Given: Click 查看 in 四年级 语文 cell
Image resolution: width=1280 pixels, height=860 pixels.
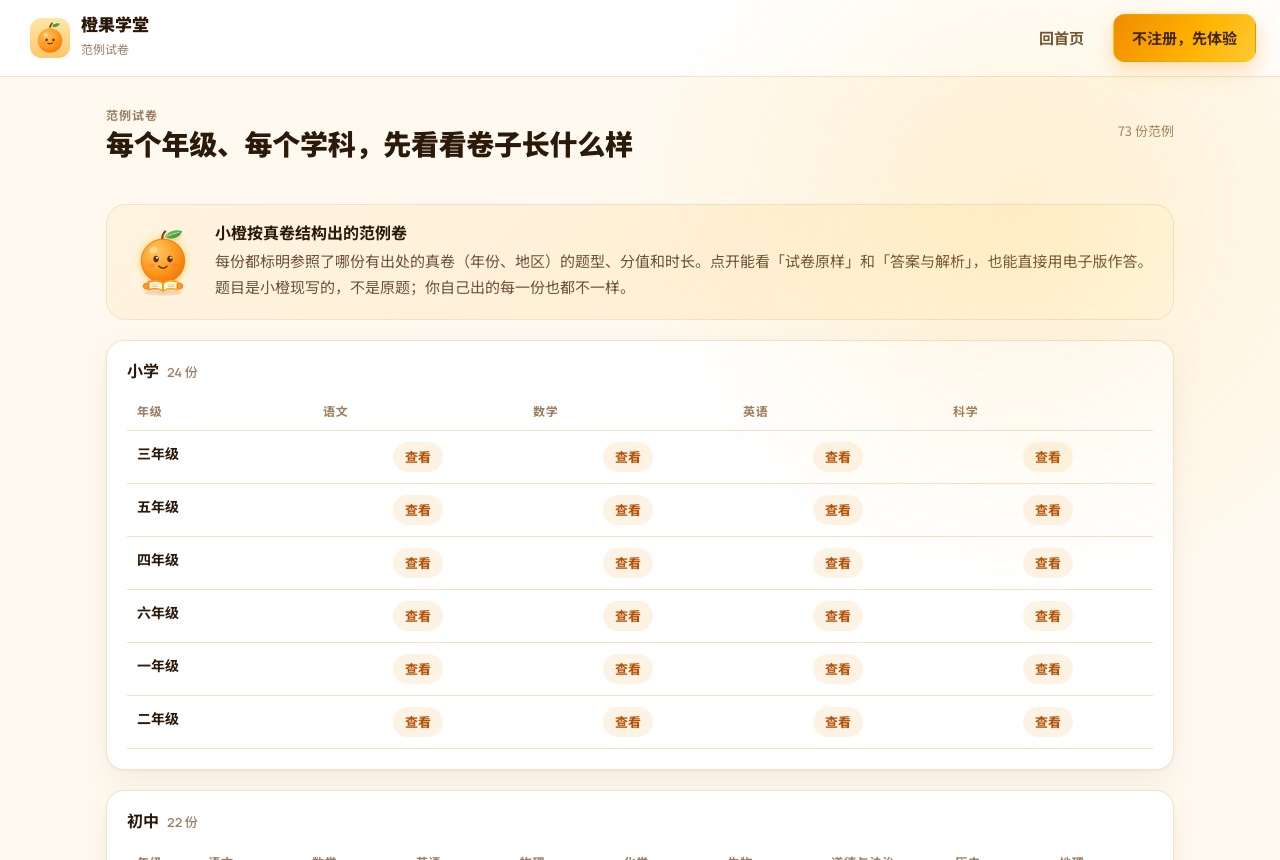Looking at the screenshot, I should 418,563.
